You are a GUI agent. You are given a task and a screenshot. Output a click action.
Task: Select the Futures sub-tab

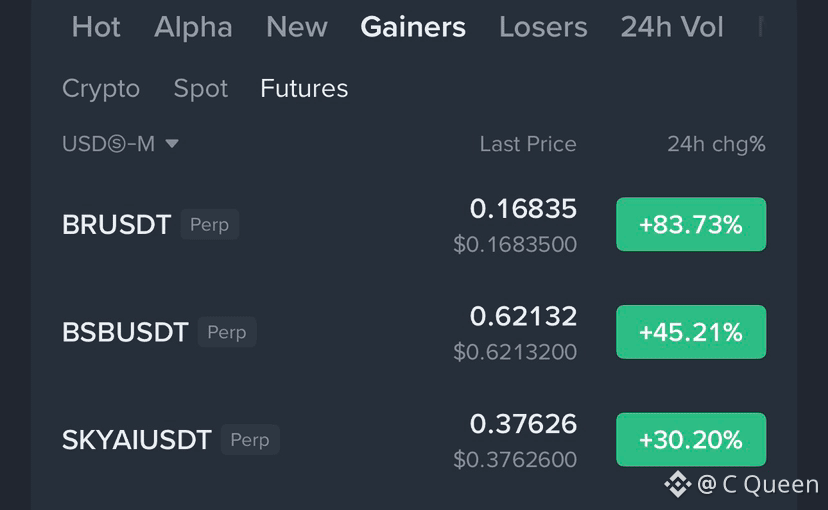304,88
